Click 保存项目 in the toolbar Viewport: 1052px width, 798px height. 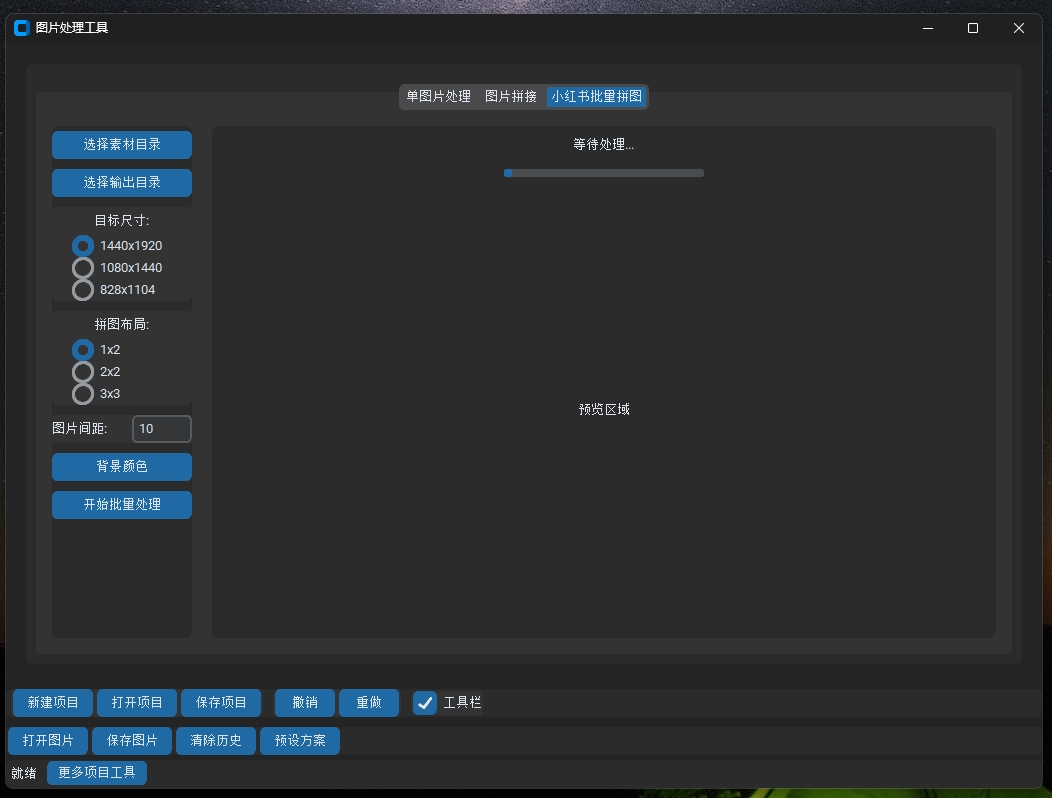221,703
